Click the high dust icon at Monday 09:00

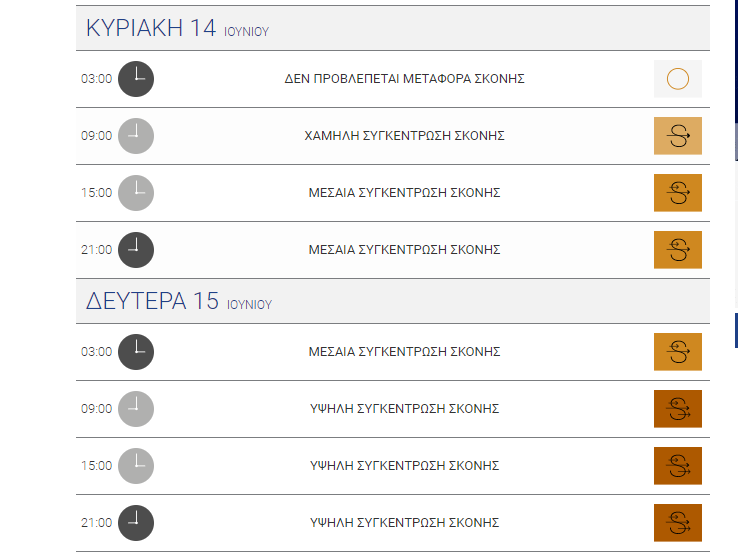(677, 408)
